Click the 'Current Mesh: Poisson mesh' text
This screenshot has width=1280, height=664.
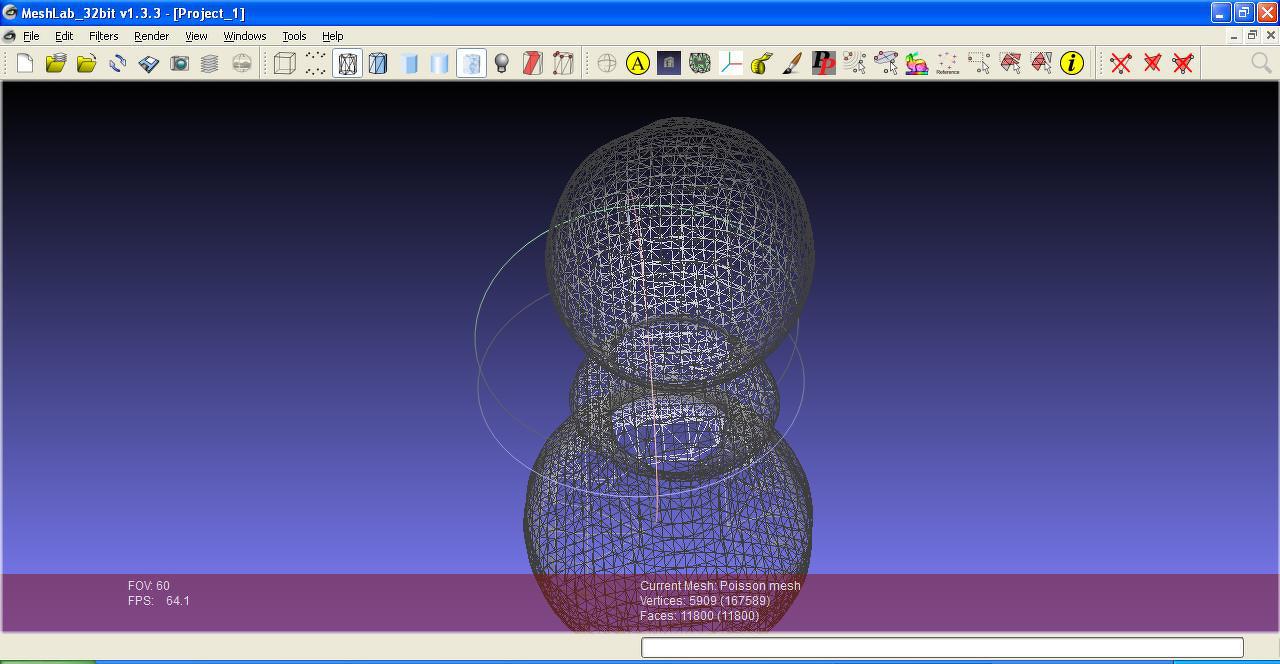[720, 586]
